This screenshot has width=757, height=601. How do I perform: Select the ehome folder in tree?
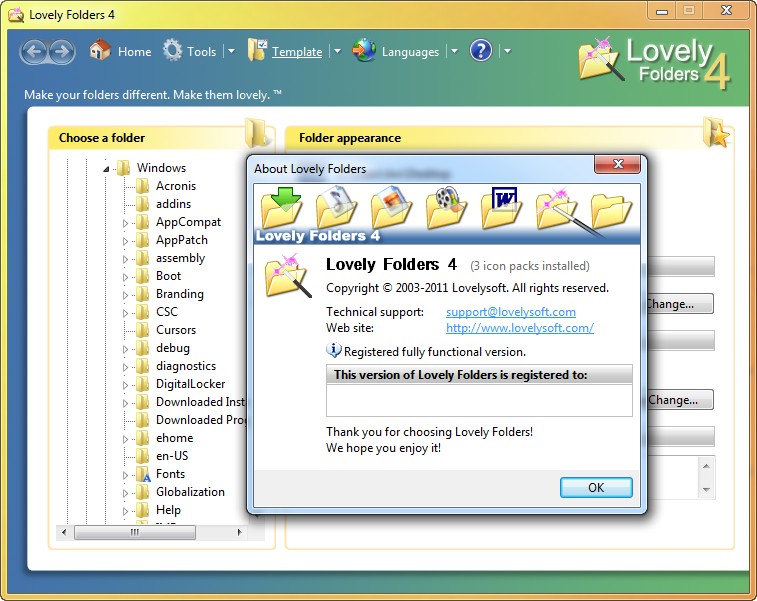click(174, 438)
